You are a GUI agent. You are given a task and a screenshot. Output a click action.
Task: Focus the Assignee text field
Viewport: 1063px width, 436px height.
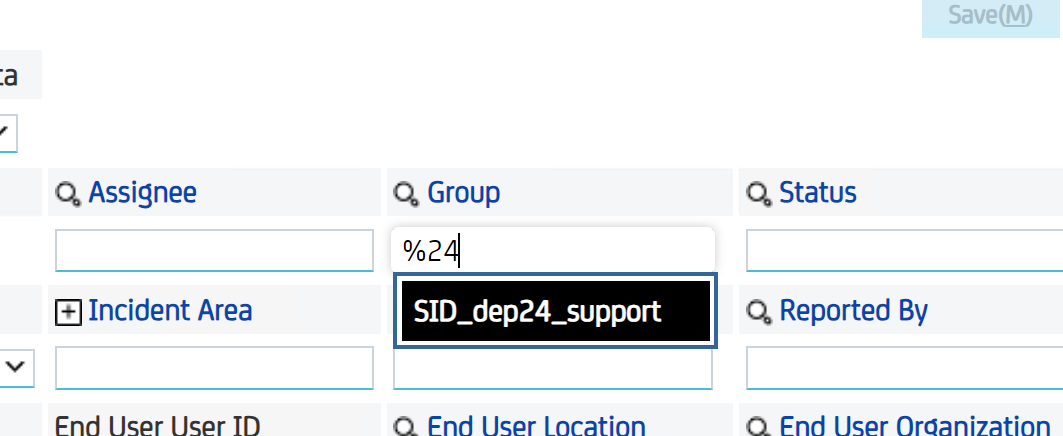click(x=214, y=251)
